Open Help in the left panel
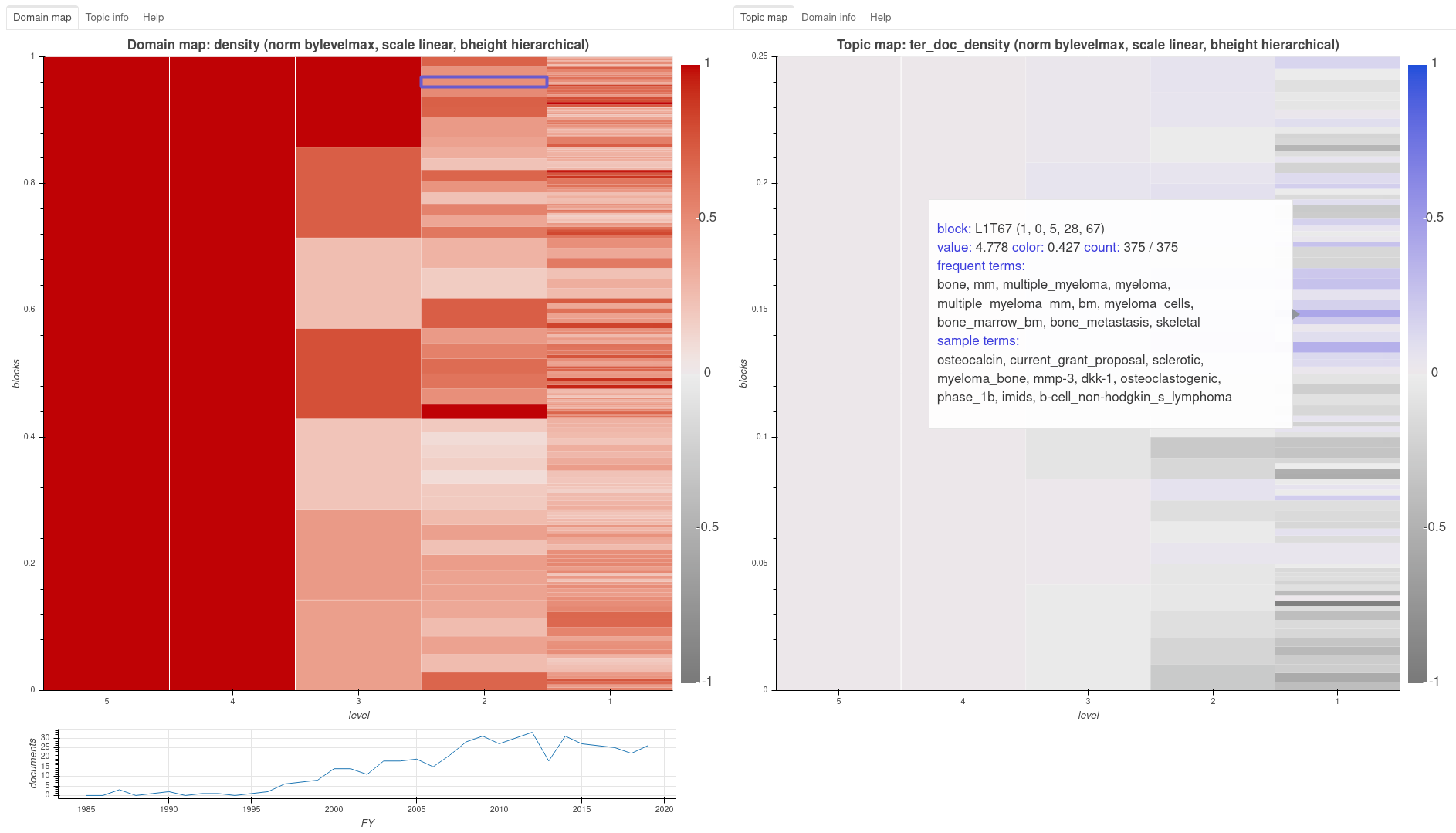 pyautogui.click(x=153, y=17)
